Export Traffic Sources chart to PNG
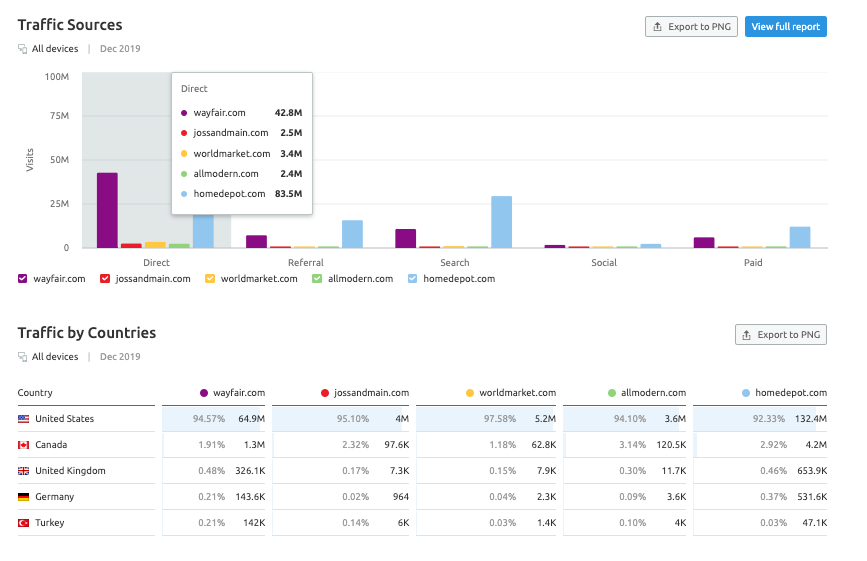Viewport: 867px width, 561px height. (691, 27)
